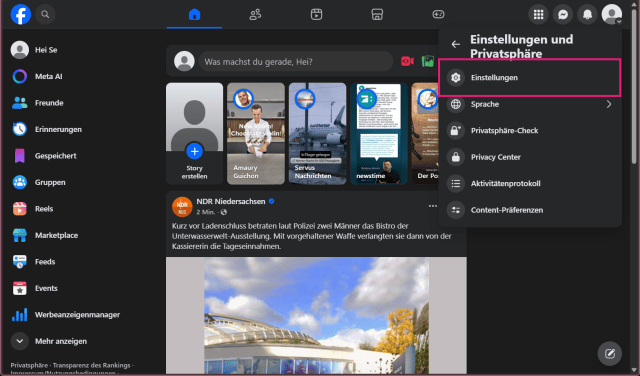
Task: Open the notifications bell icon
Action: click(587, 15)
